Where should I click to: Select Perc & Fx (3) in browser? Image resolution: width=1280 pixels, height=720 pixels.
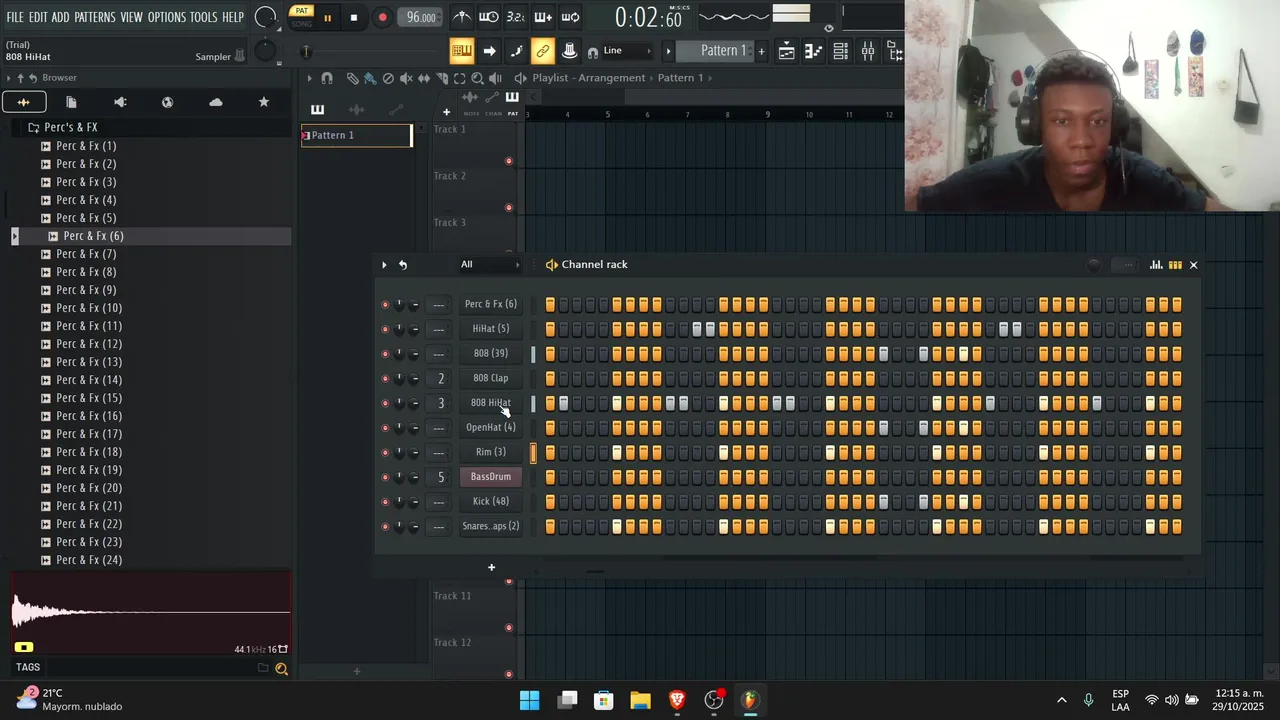click(x=86, y=182)
